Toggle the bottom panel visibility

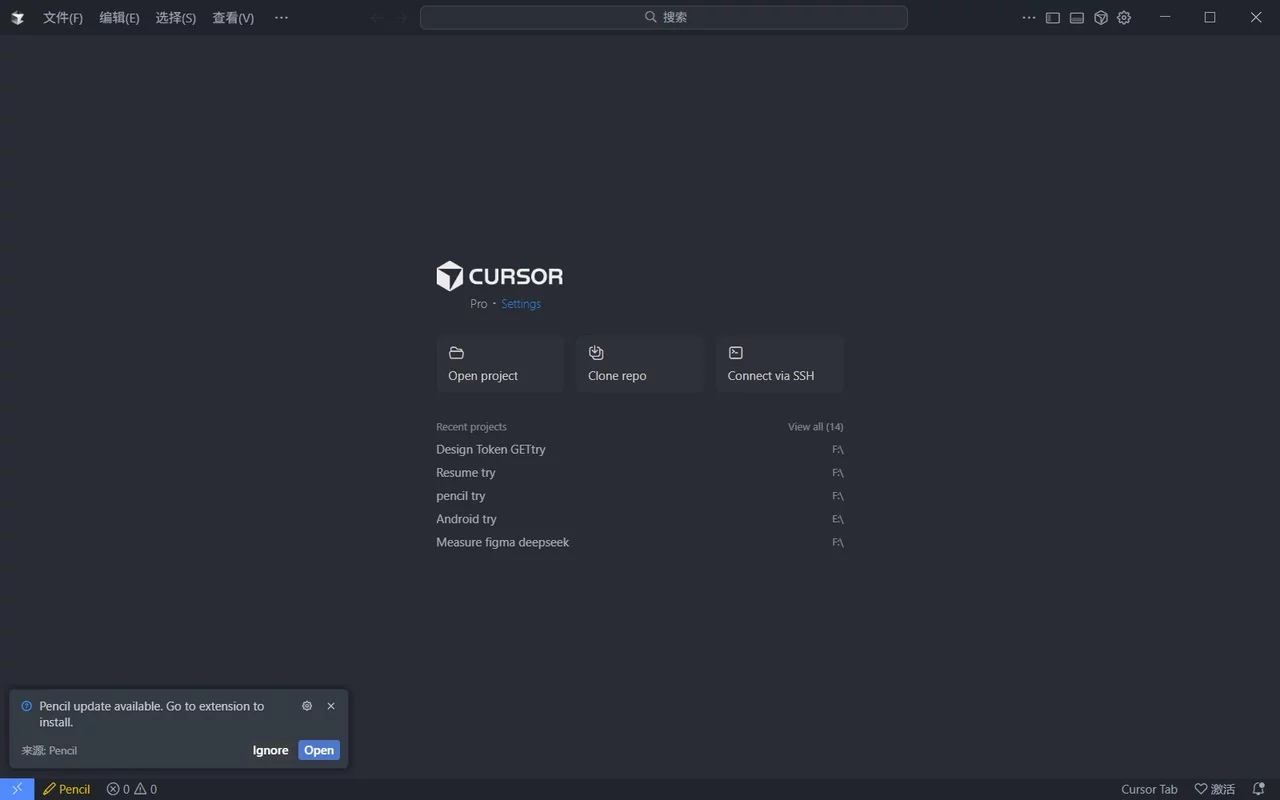pyautogui.click(x=1076, y=17)
